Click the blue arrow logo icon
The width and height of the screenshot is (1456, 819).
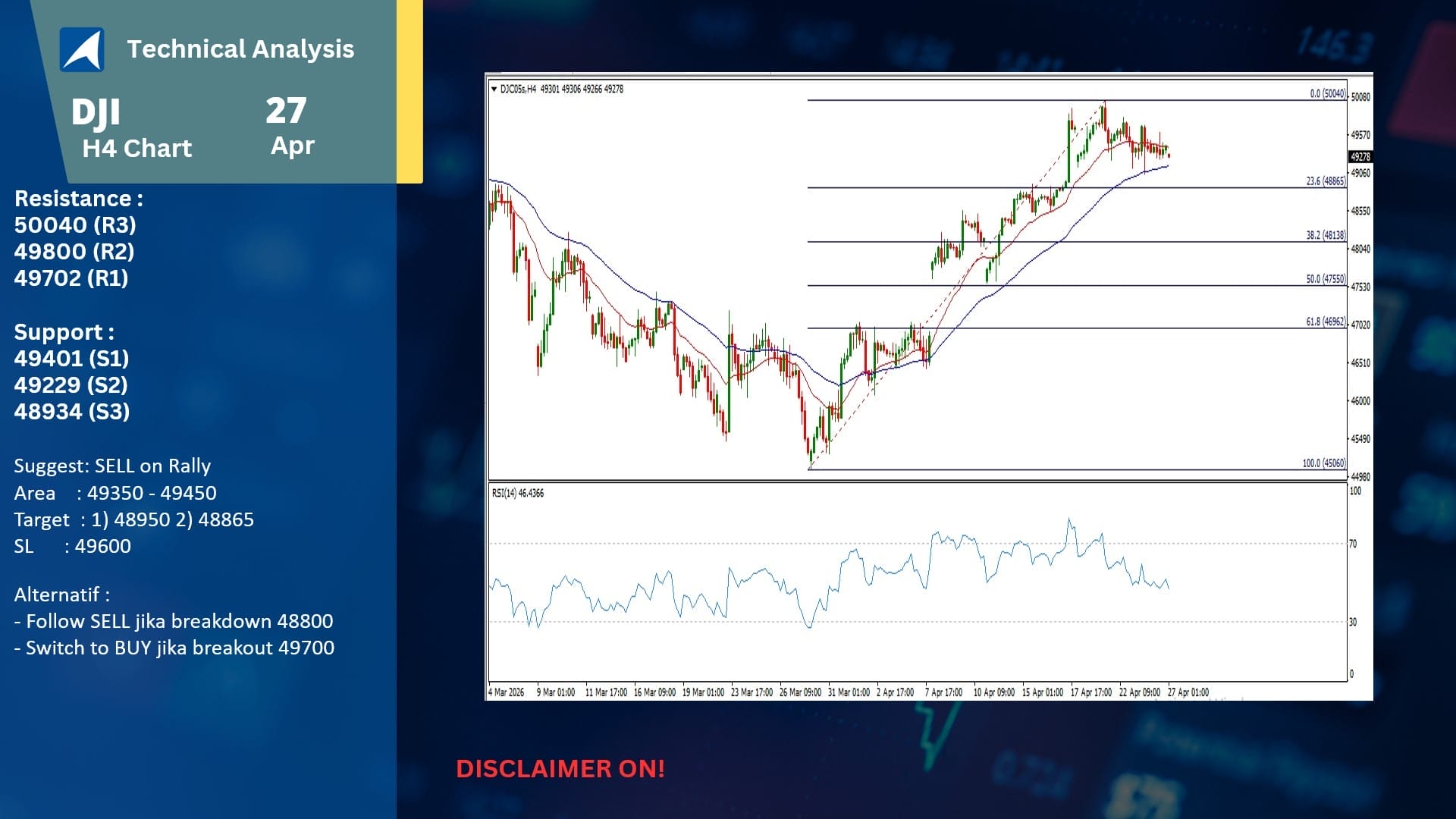pyautogui.click(x=82, y=49)
